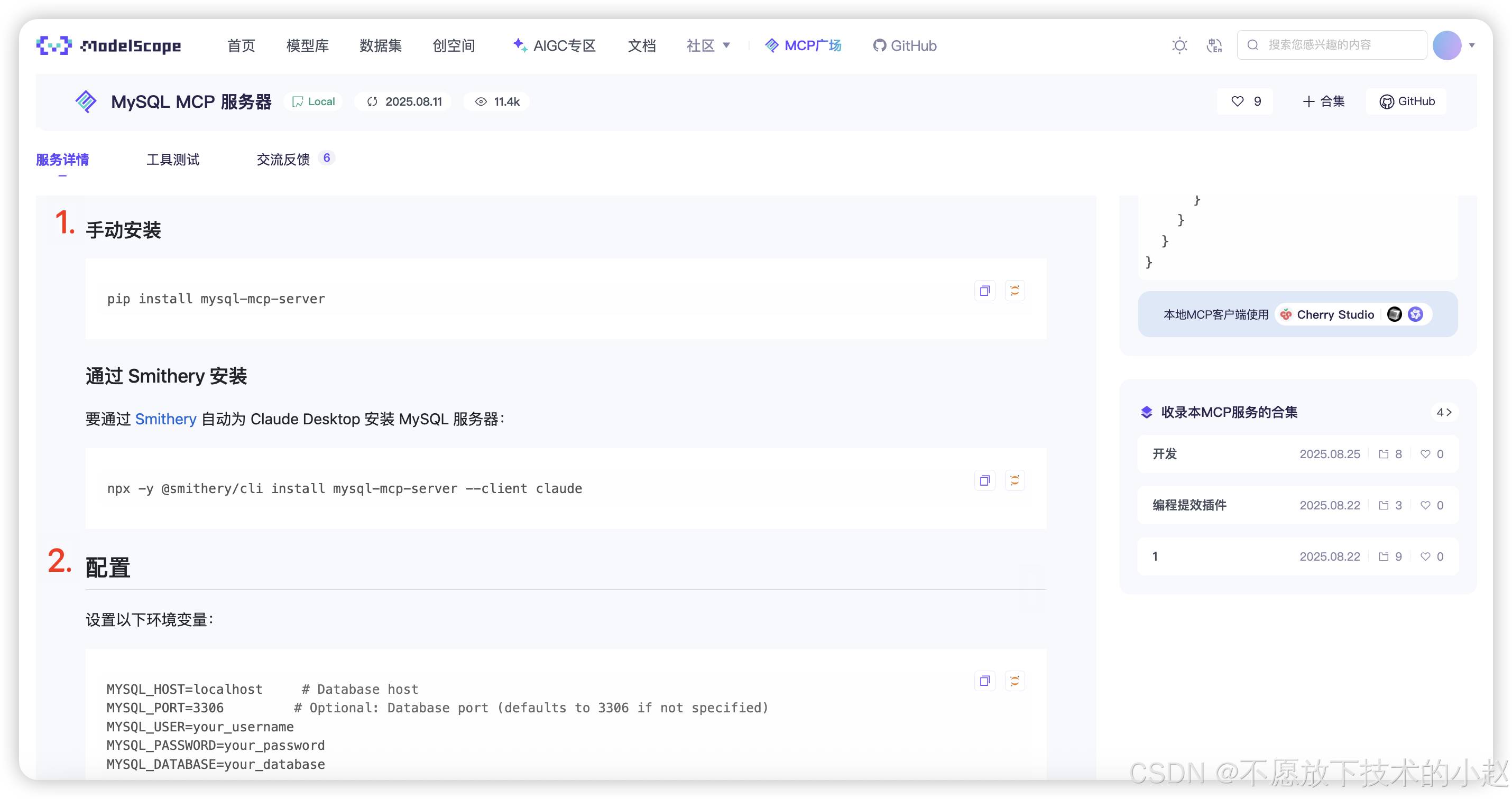Open the GitHub link in top navigation
1512x799 pixels.
(905, 45)
